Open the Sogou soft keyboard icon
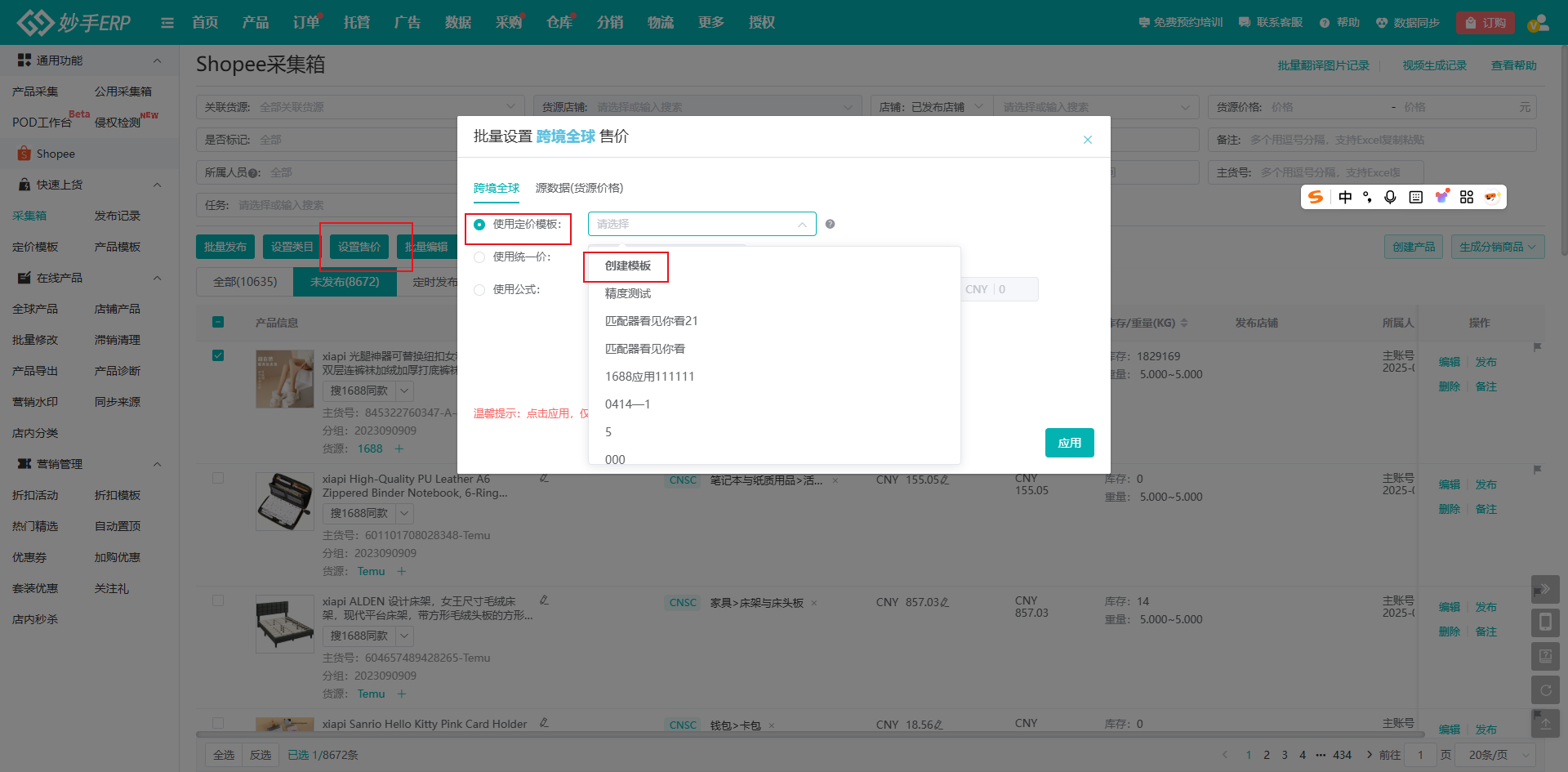This screenshot has width=1568, height=772. pos(1416,197)
